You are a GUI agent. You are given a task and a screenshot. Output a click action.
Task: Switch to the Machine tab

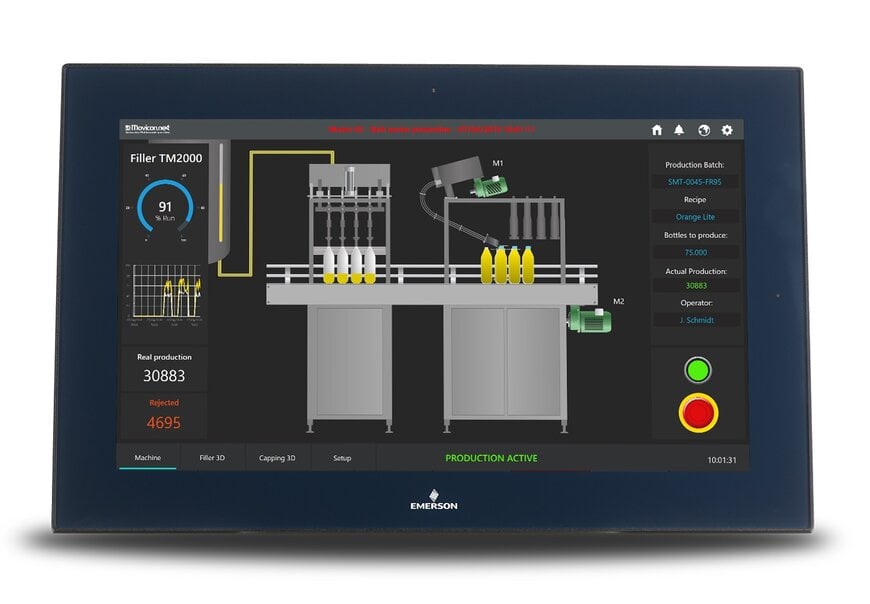(148, 458)
